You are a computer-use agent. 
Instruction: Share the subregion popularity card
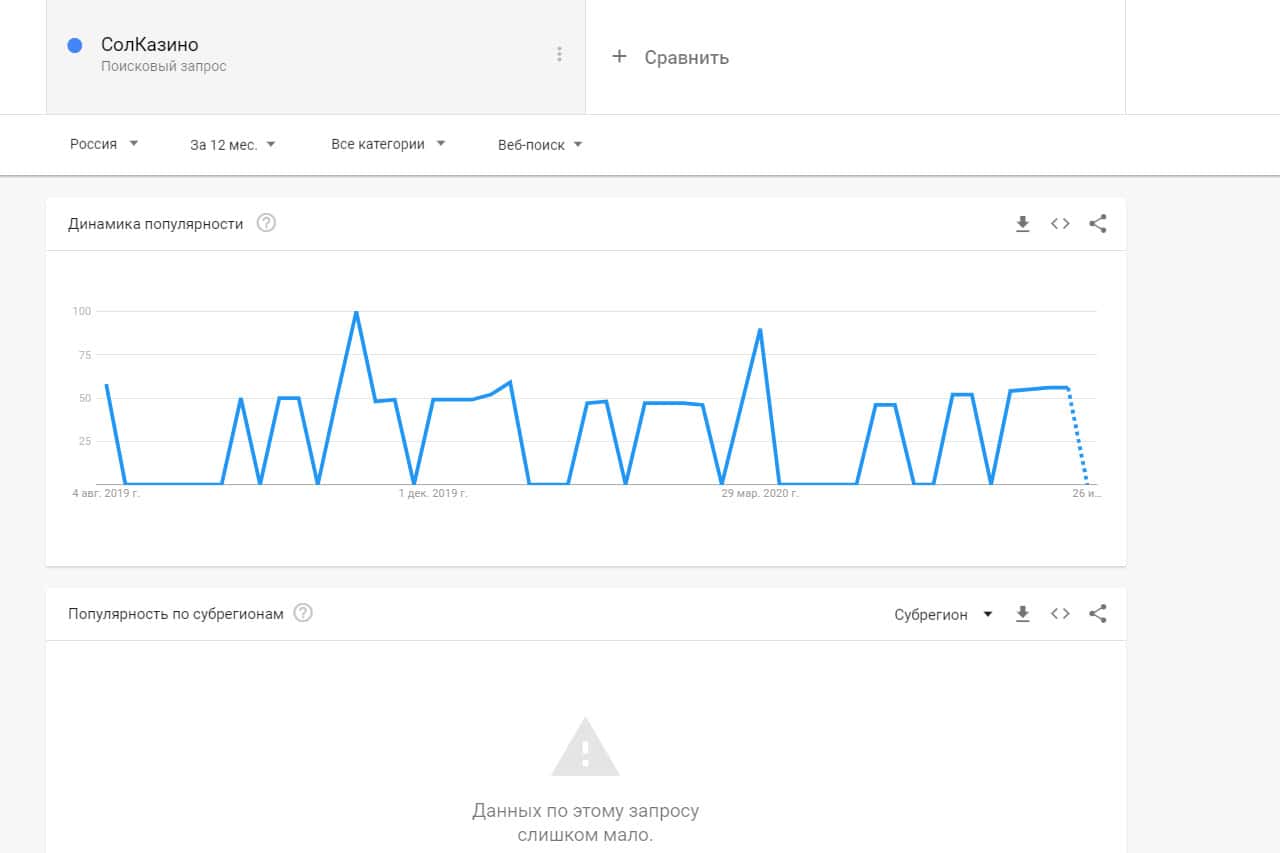coord(1097,614)
